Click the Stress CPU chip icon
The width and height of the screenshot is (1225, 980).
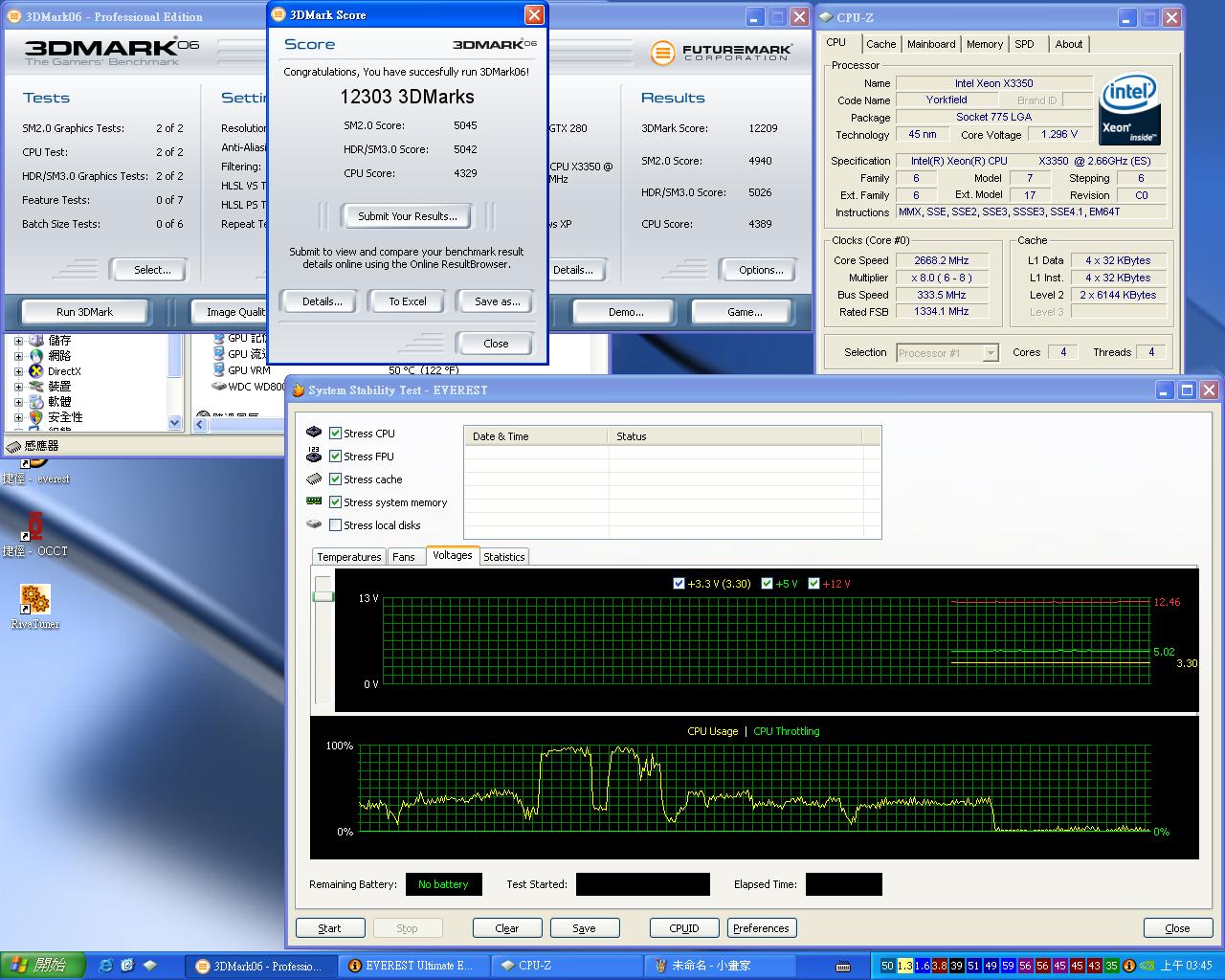pyautogui.click(x=314, y=433)
